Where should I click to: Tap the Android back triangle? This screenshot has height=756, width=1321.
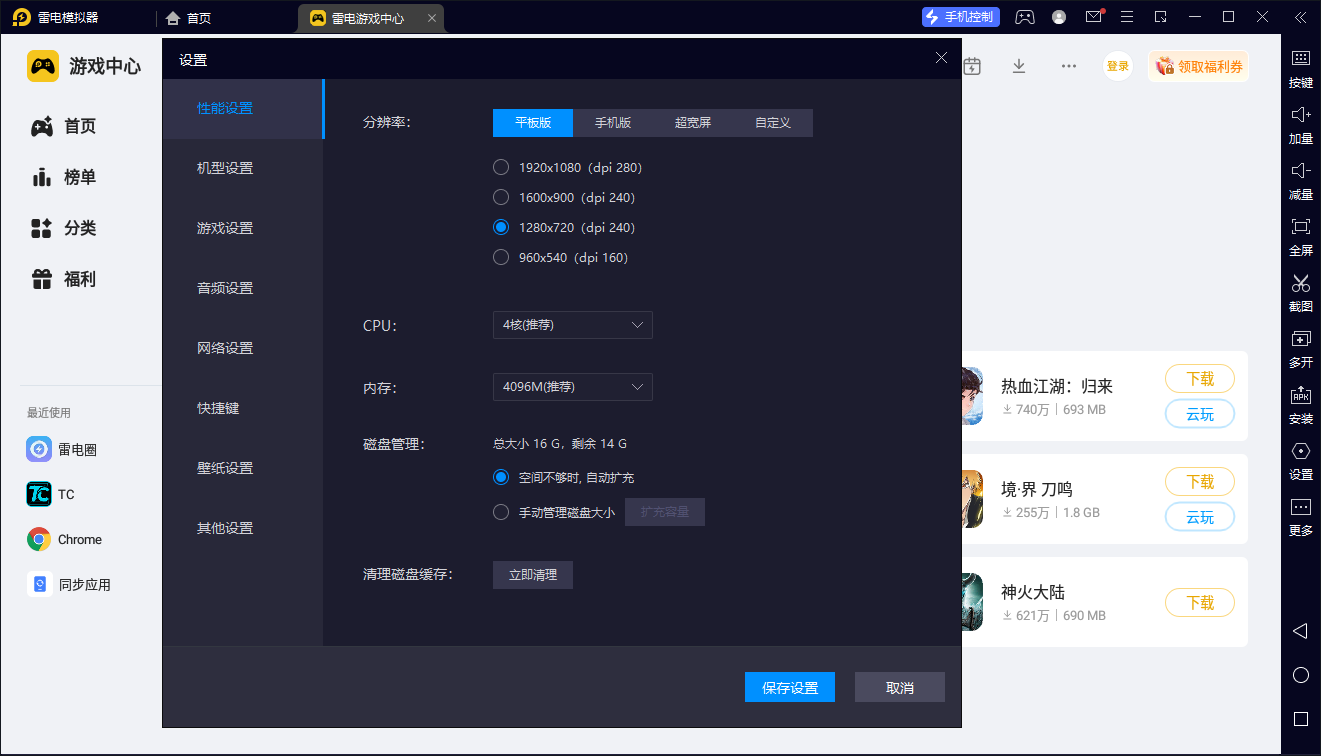[x=1300, y=631]
